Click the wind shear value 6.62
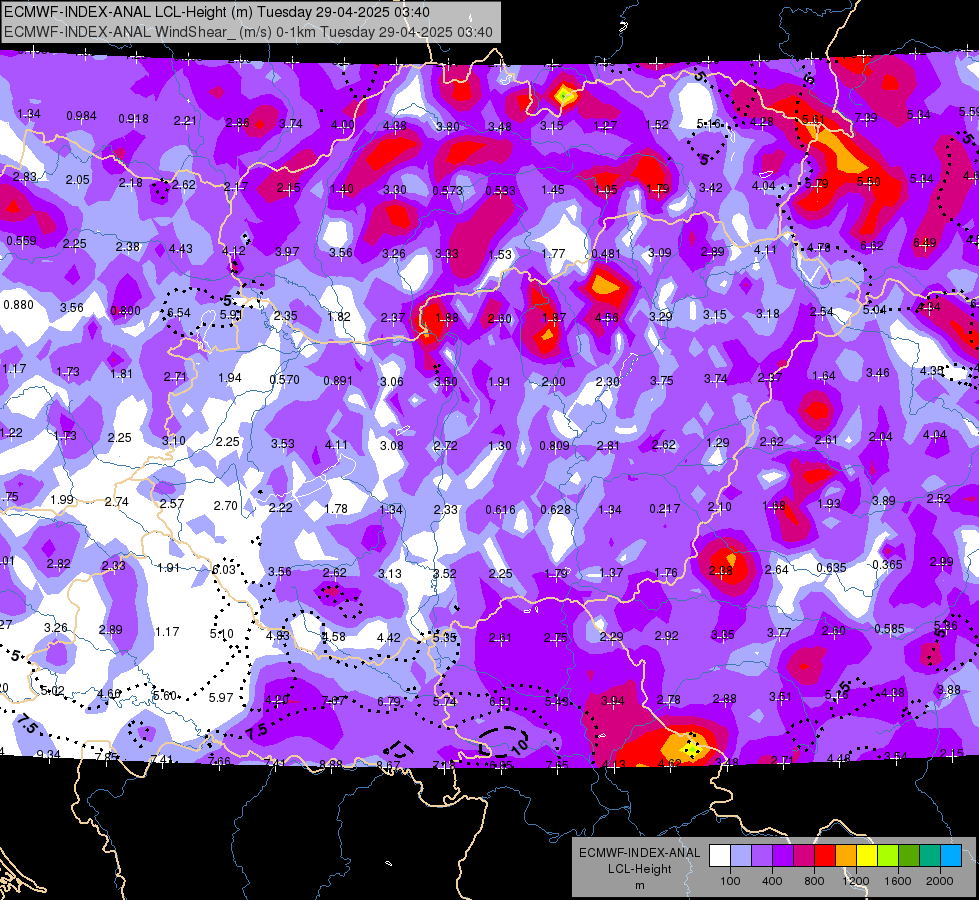The image size is (979, 900). pos(871,245)
